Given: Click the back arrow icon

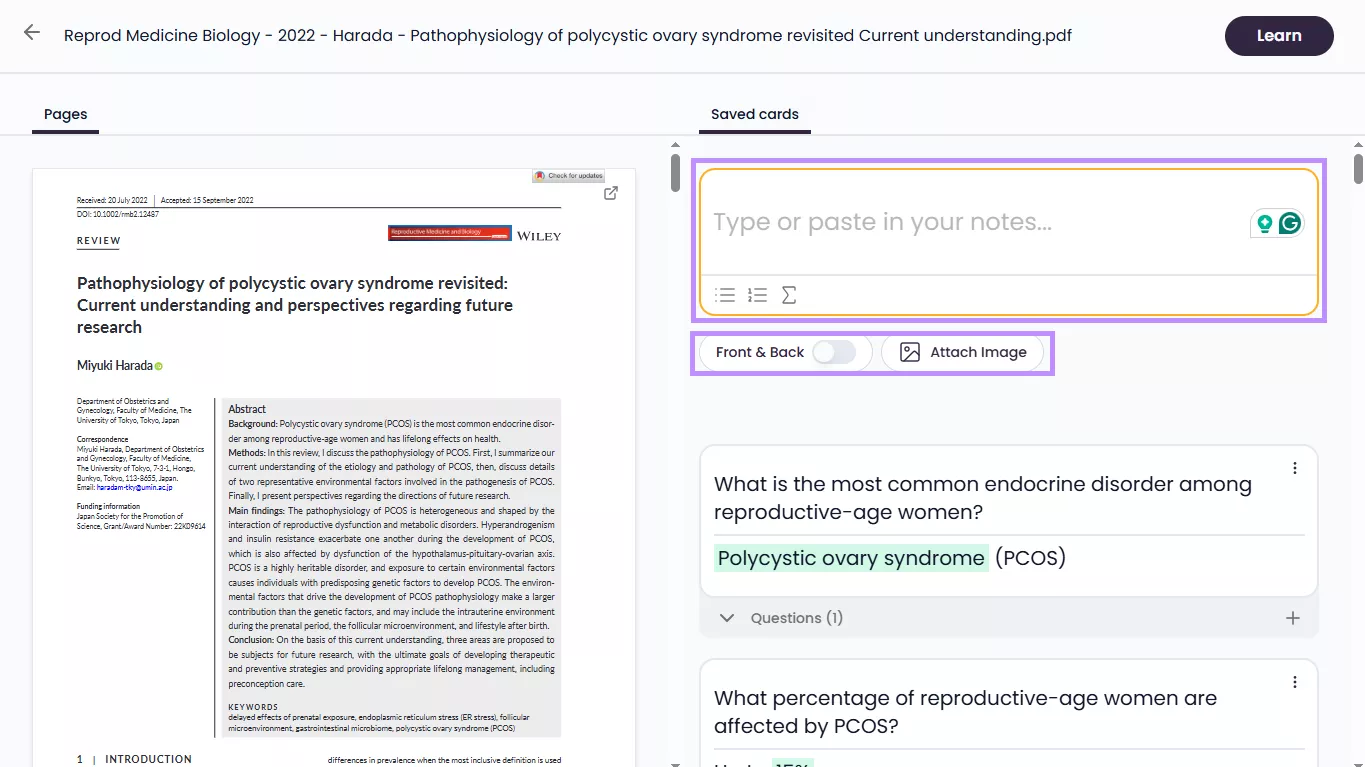Looking at the screenshot, I should coord(32,33).
